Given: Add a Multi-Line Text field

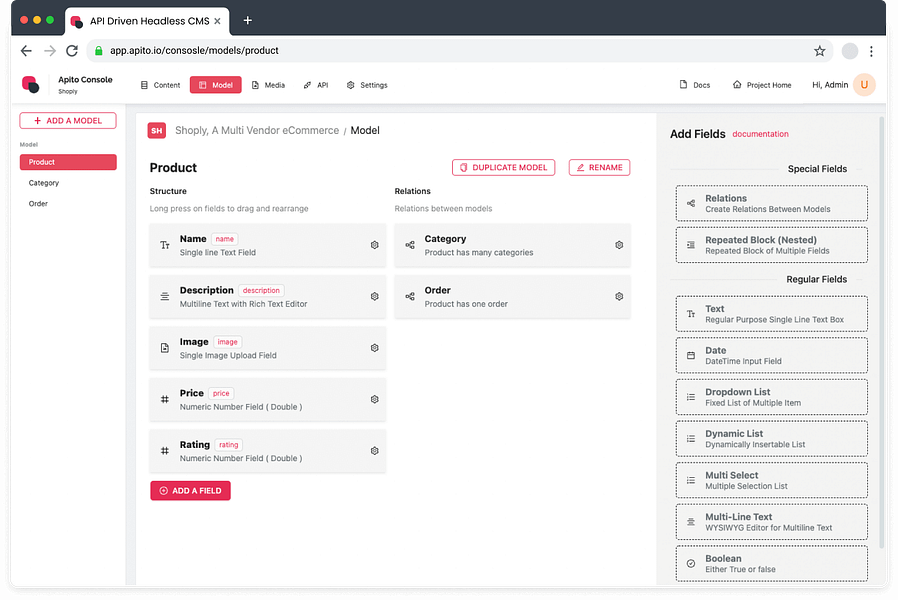Looking at the screenshot, I should (x=771, y=522).
